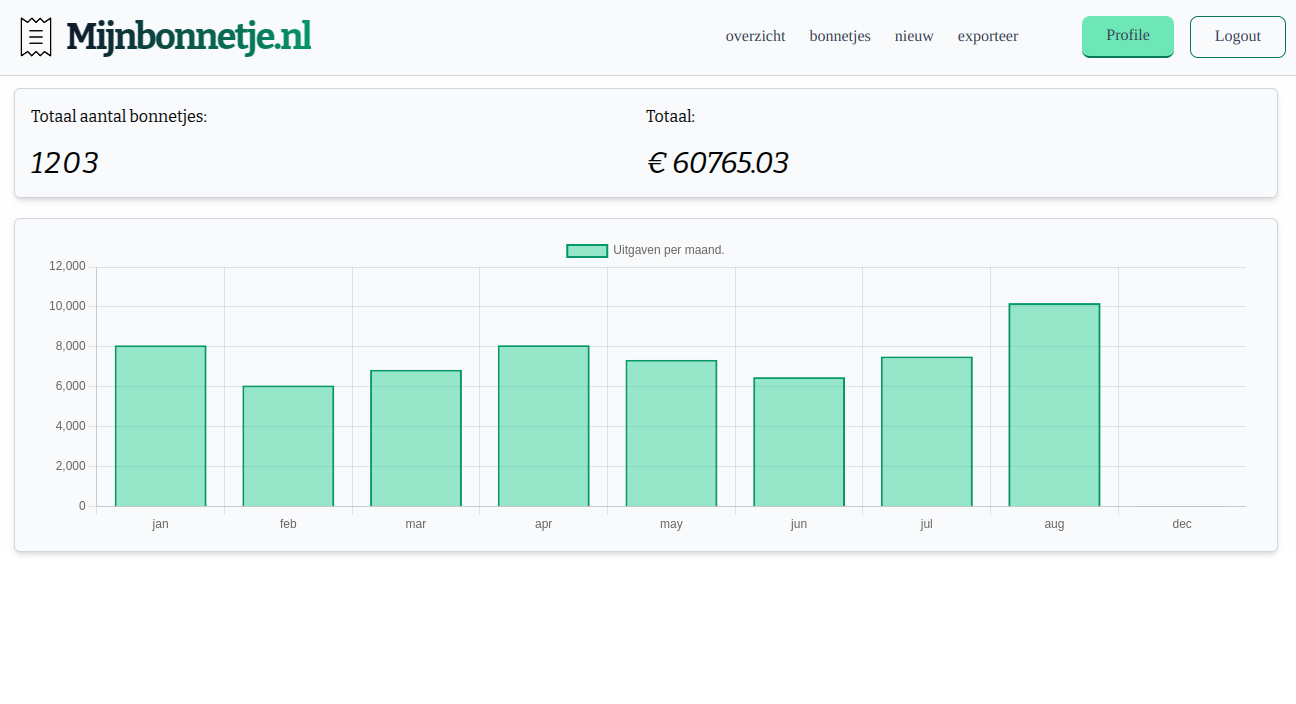Toggle the Uitgaven per maand legend swatch
Image resolution: width=1296 pixels, height=704 pixels.
[587, 250]
